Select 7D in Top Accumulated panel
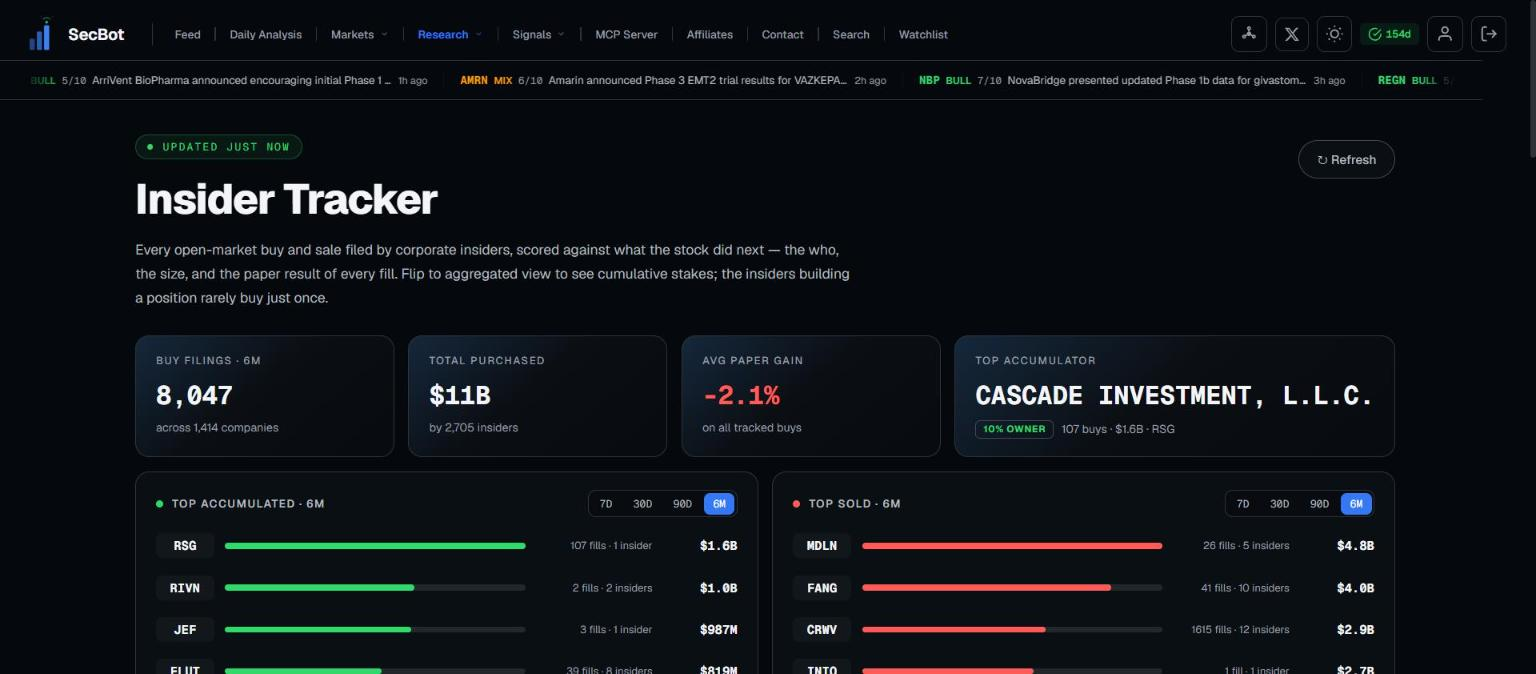 click(x=606, y=504)
